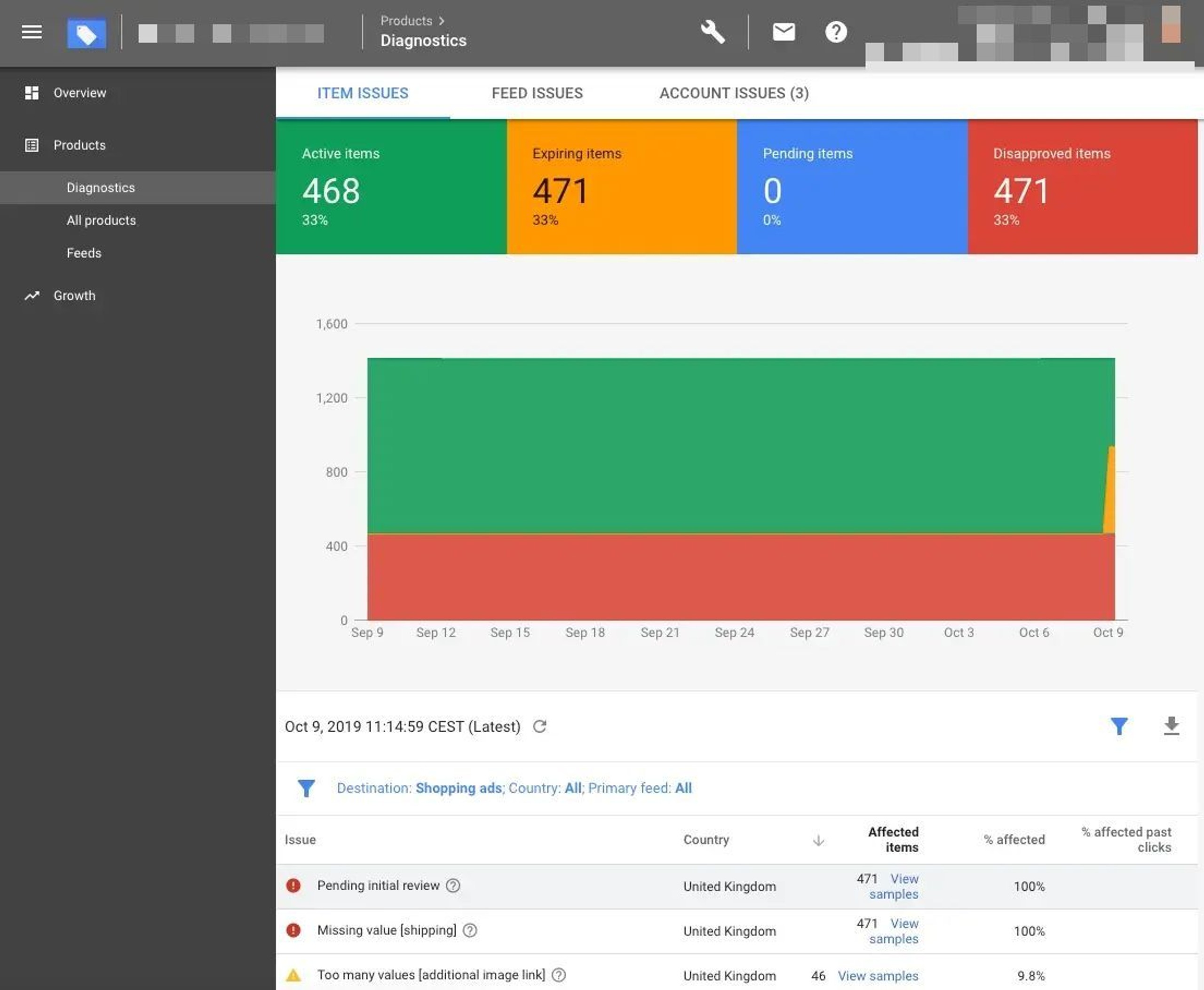The height and width of the screenshot is (990, 1204).
Task: Open the Growth sidebar section
Action: tap(74, 295)
